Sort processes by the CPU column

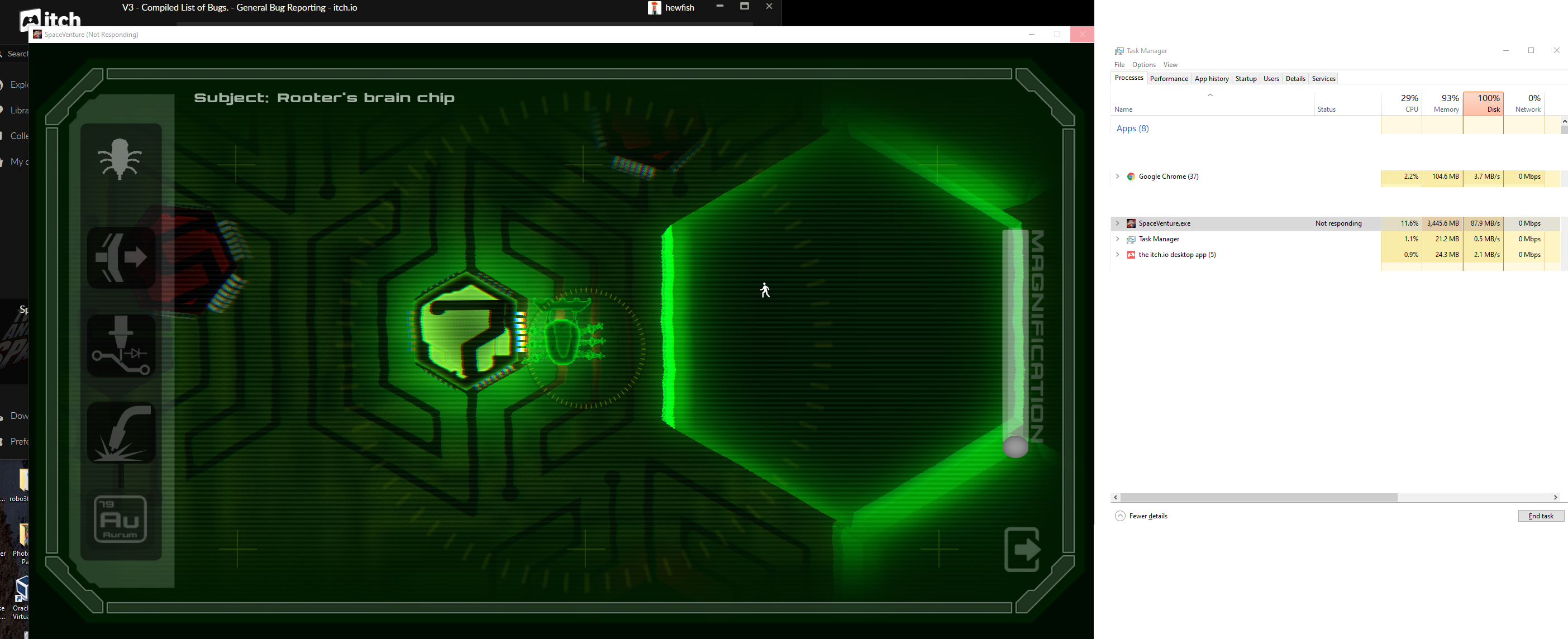point(1402,103)
